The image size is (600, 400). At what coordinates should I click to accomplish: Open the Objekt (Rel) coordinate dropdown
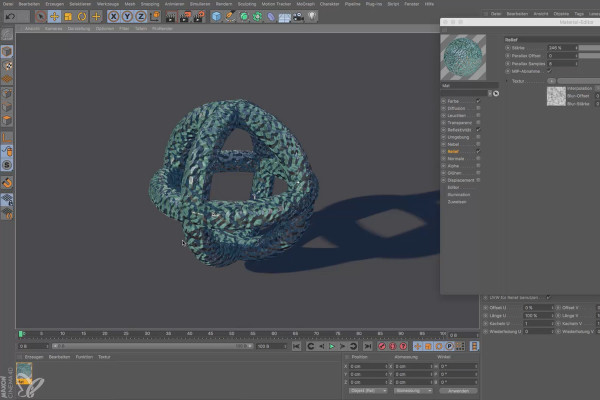pyautogui.click(x=368, y=391)
